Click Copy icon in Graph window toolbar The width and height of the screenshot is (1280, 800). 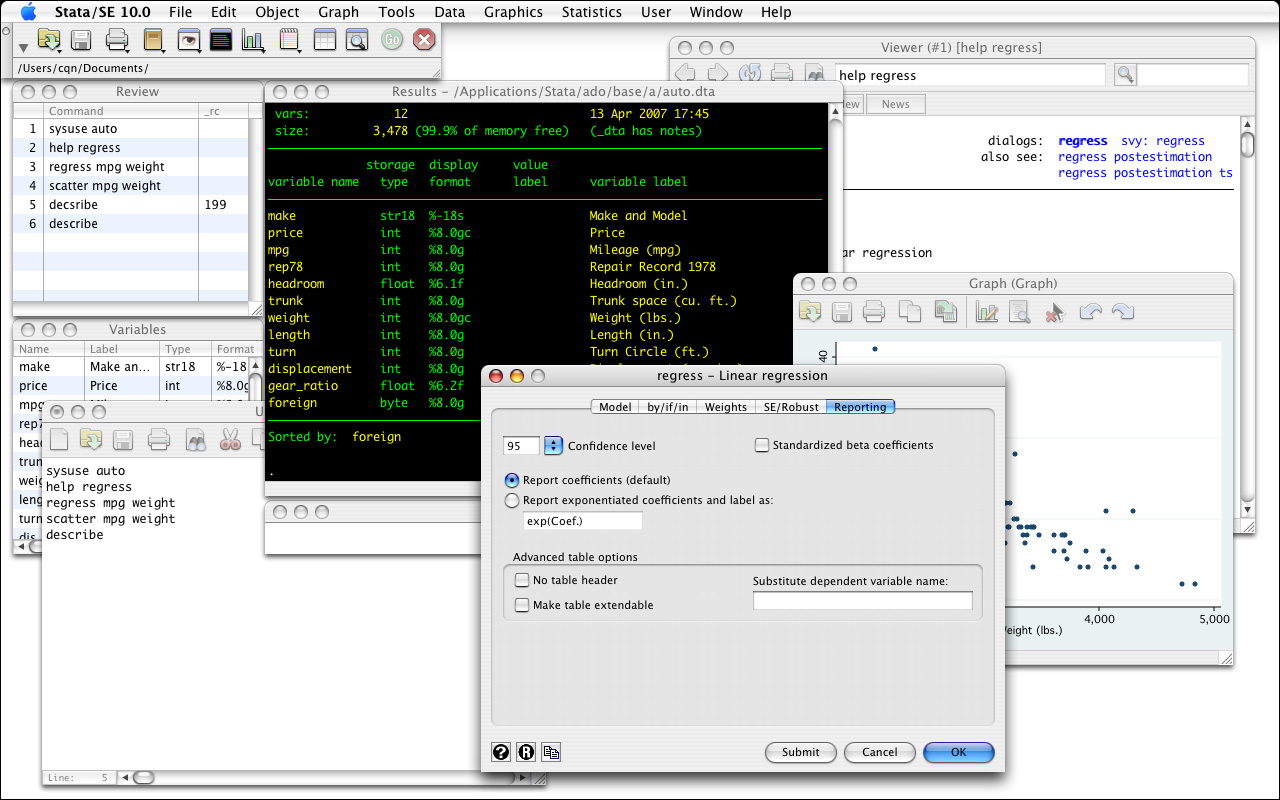[x=909, y=312]
